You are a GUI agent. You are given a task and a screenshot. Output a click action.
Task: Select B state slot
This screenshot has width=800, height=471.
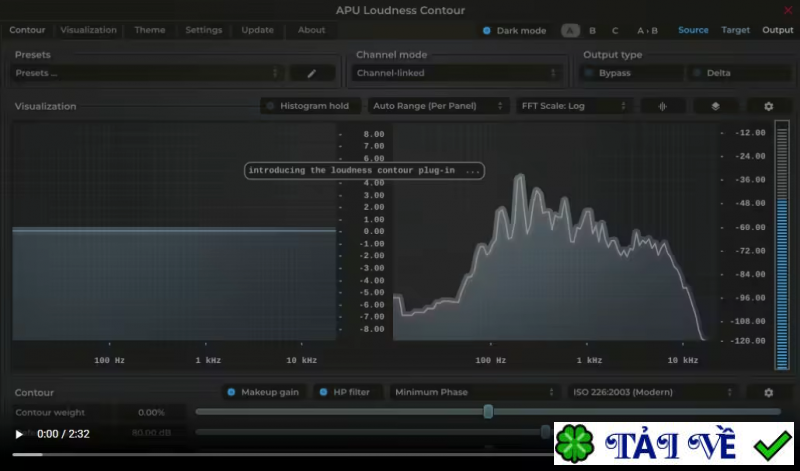(x=592, y=31)
